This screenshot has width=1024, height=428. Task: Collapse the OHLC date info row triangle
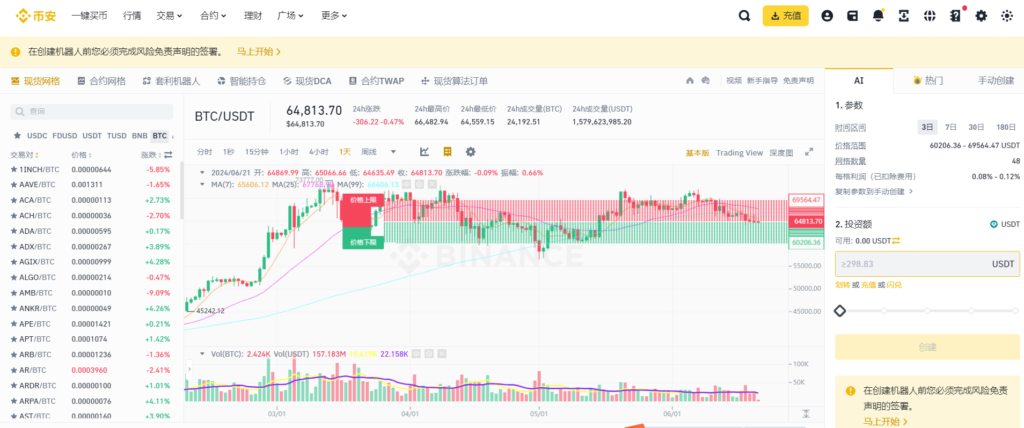202,173
